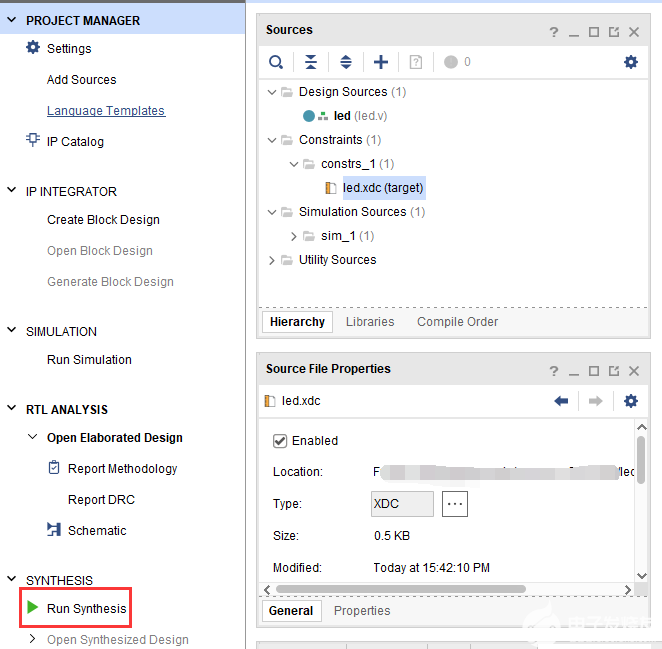Viewport: 662px width, 649px height.
Task: Click the Add Sources plus icon
Action: [381, 62]
